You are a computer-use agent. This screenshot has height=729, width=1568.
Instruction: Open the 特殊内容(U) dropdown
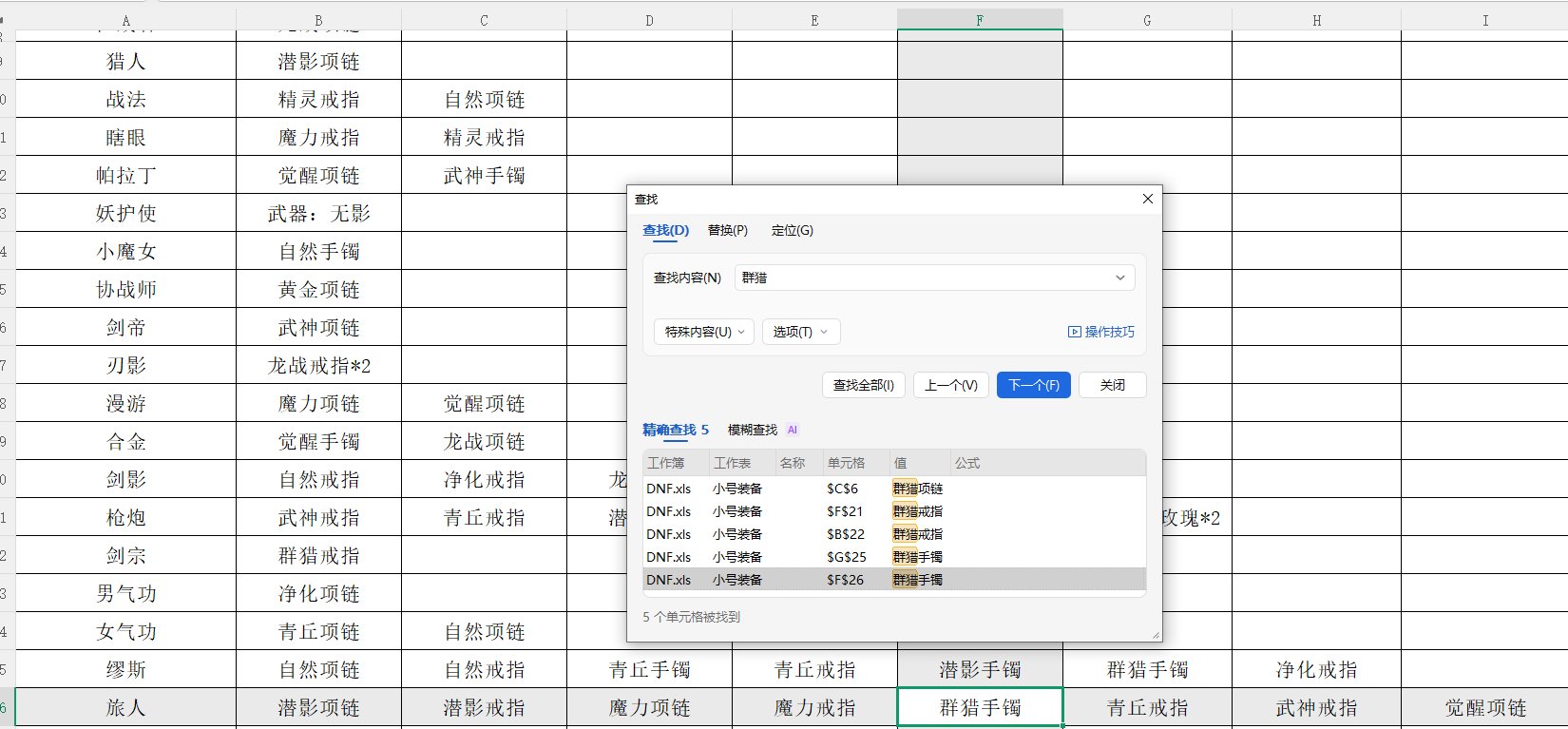click(703, 332)
